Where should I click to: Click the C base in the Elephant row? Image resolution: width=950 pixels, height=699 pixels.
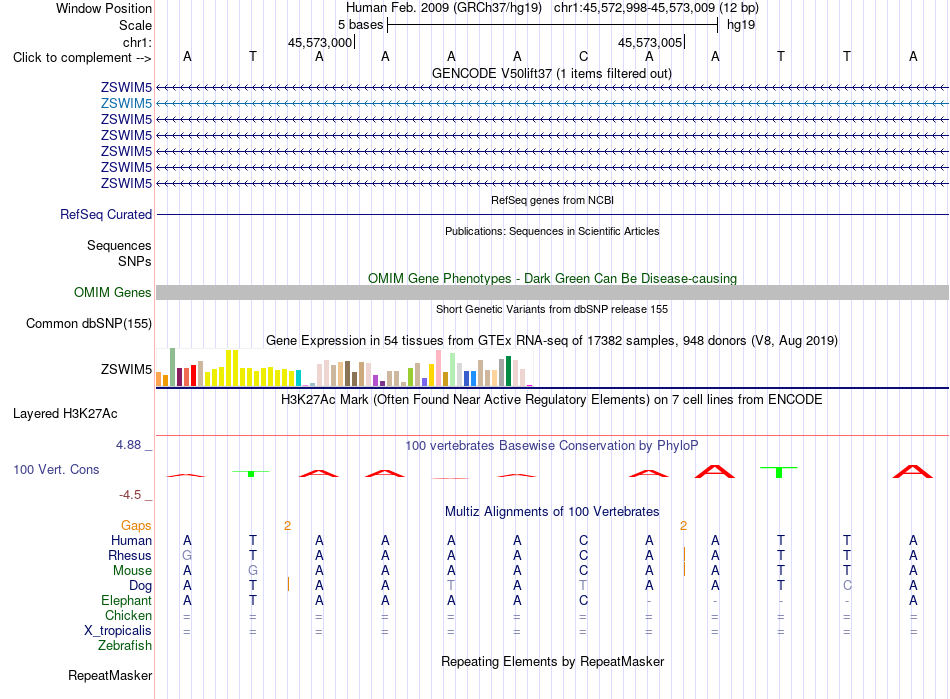point(583,600)
